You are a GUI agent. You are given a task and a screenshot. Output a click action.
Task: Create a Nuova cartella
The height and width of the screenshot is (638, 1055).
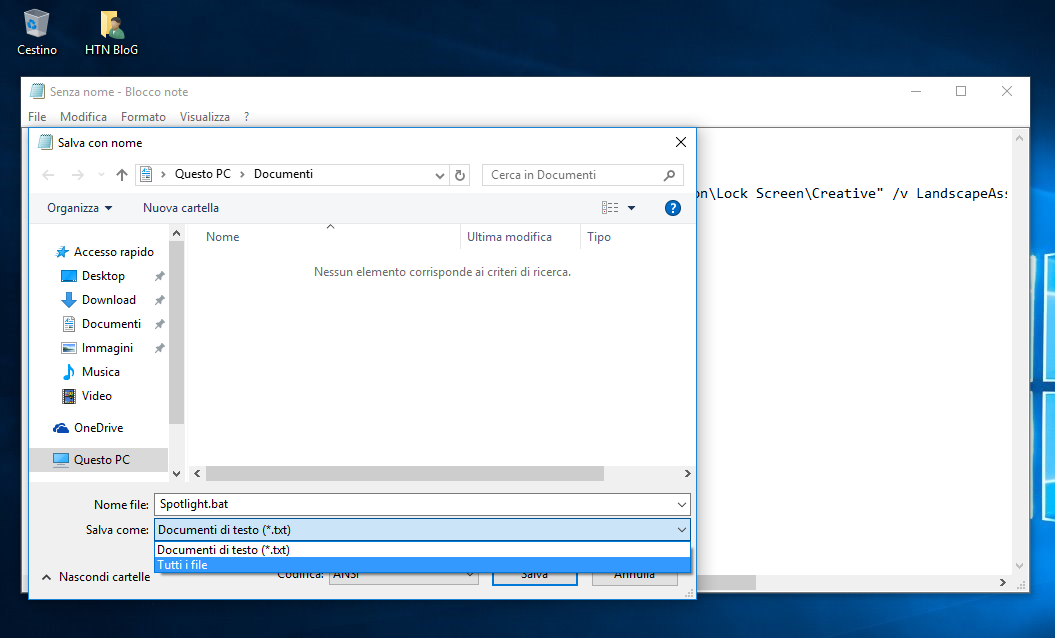click(181, 208)
